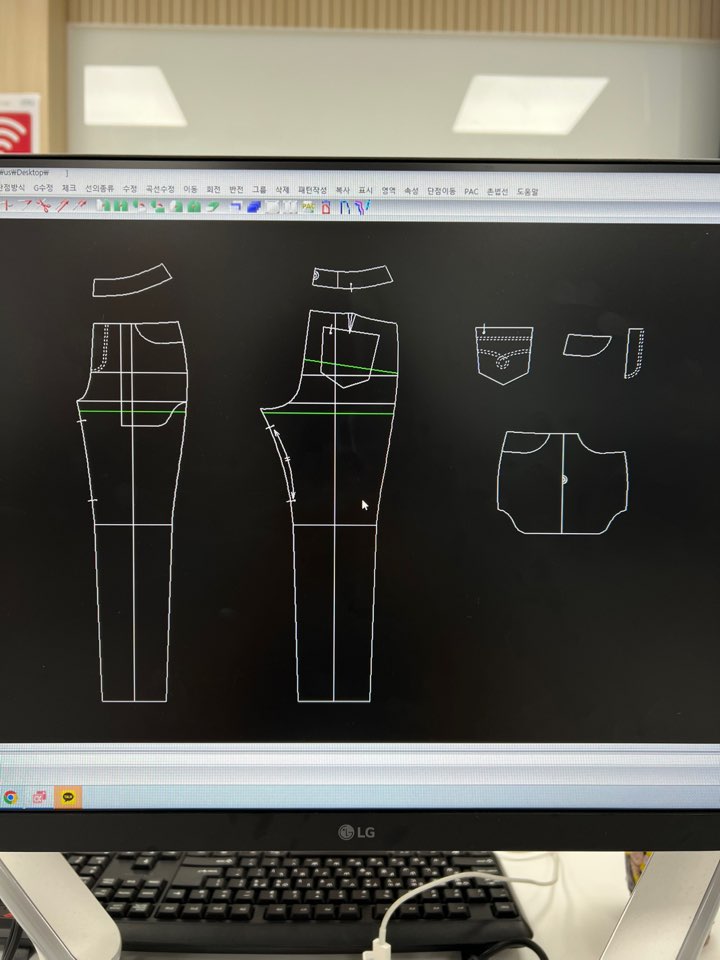The image size is (720, 960).
Task: Click the scissors cut tool icon
Action: [x=44, y=206]
